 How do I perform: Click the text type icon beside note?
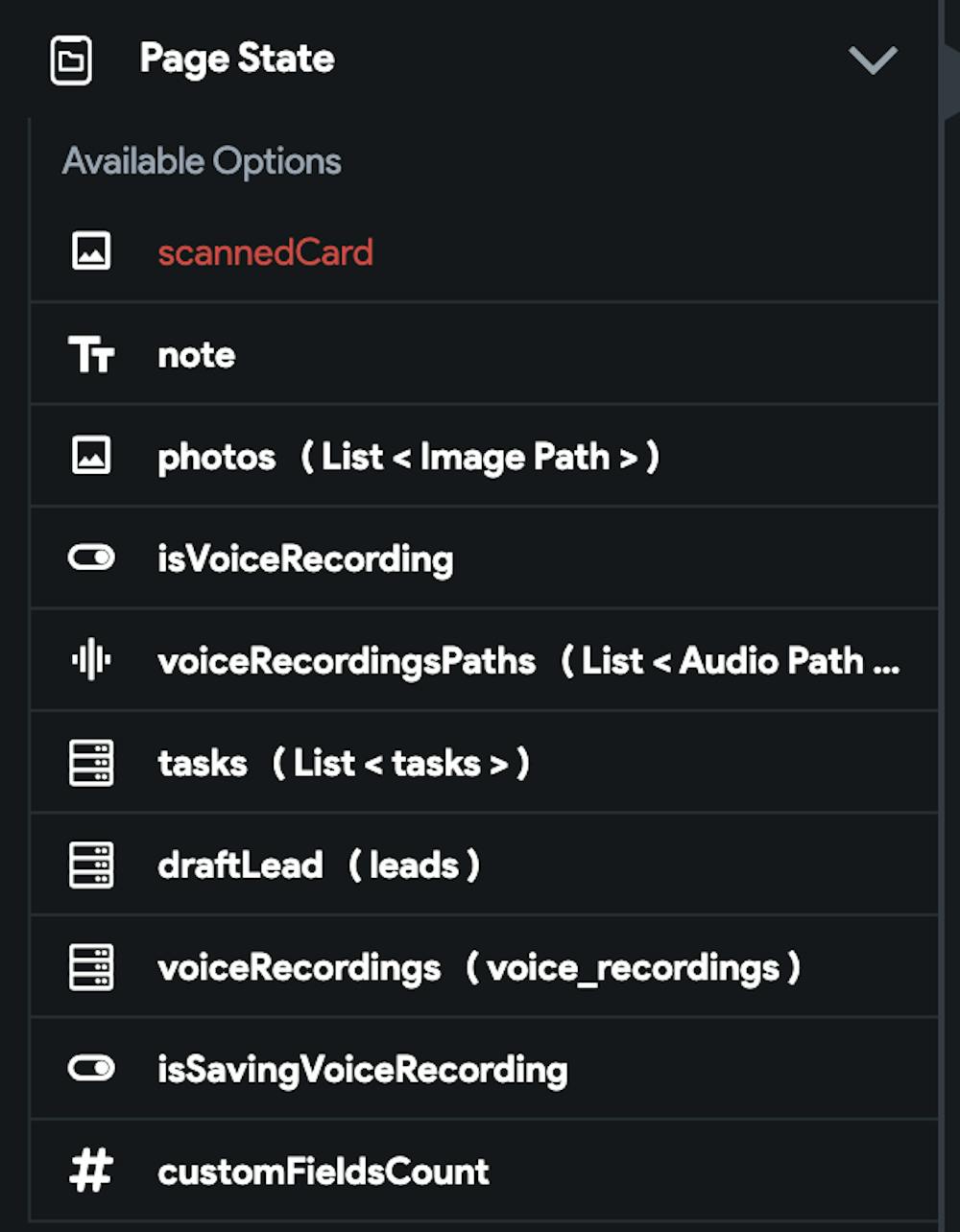[91, 355]
